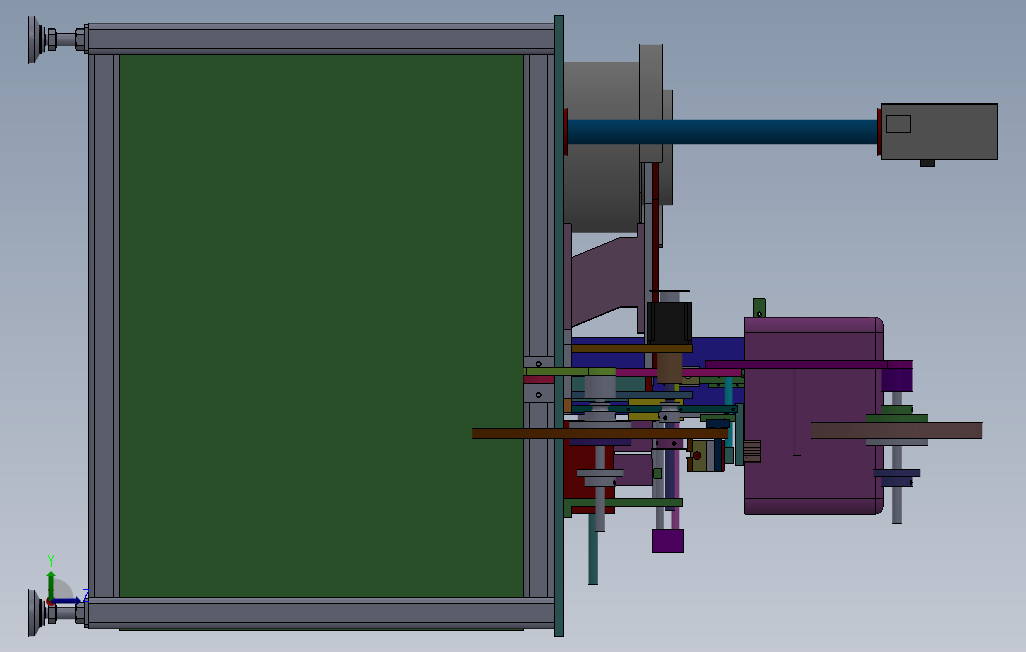Viewport: 1026px width, 652px height.
Task: Click the blue Z axis of the triad
Action: pos(65,600)
